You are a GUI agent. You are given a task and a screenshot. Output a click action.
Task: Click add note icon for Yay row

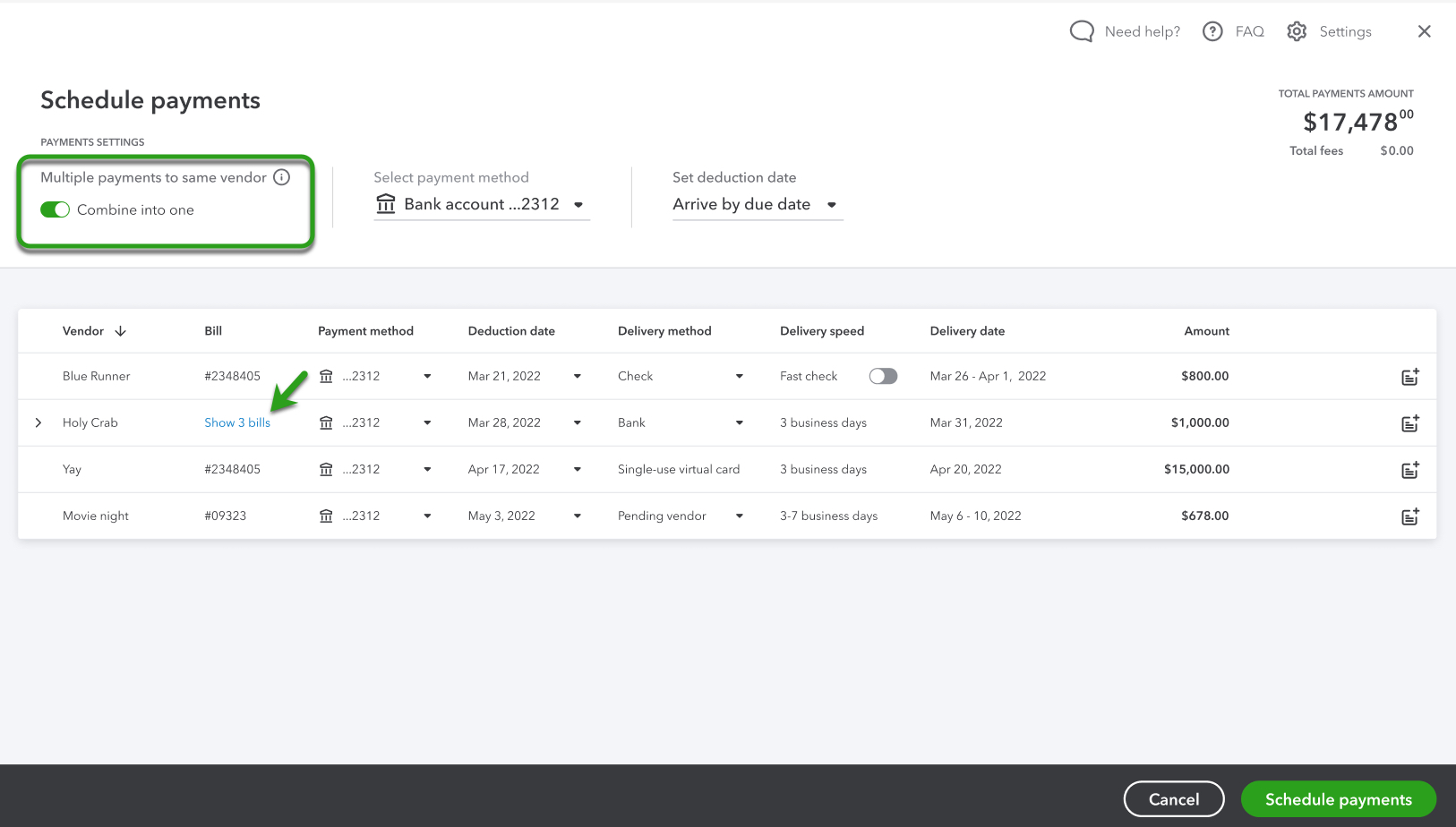(x=1409, y=470)
